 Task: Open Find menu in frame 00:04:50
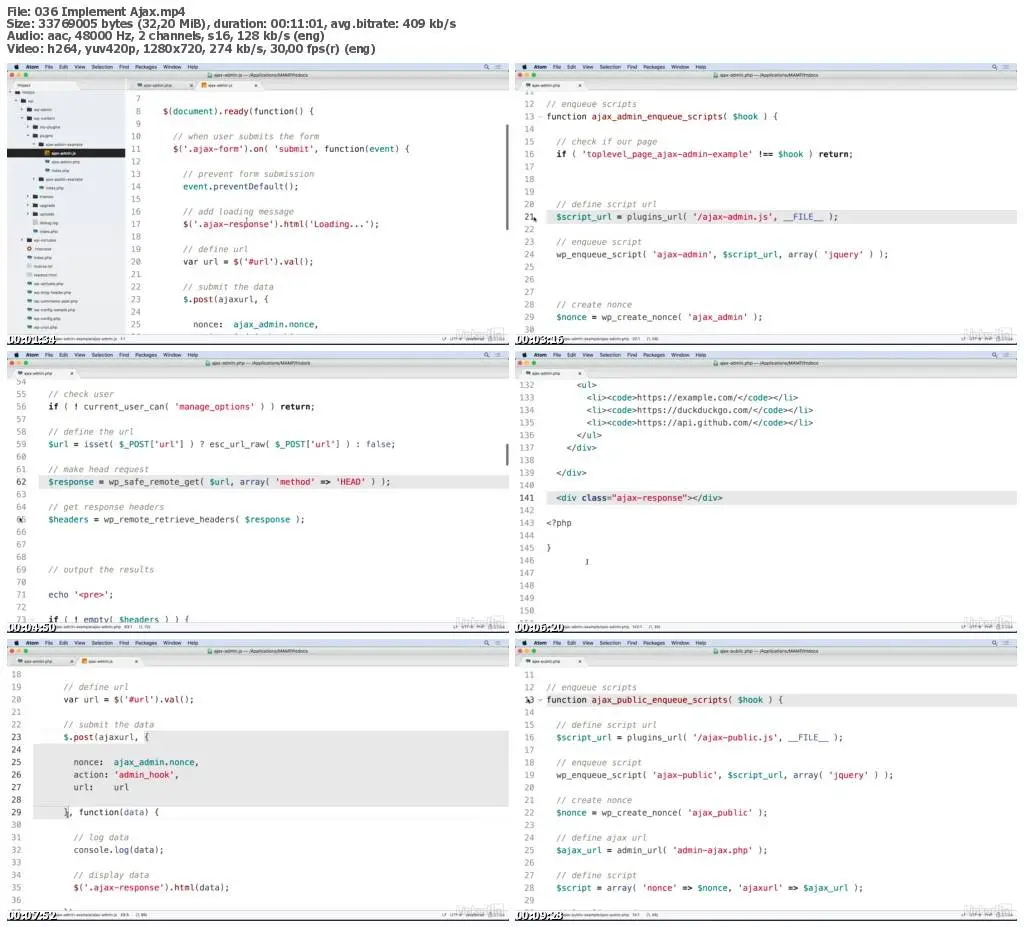pyautogui.click(x=124, y=355)
